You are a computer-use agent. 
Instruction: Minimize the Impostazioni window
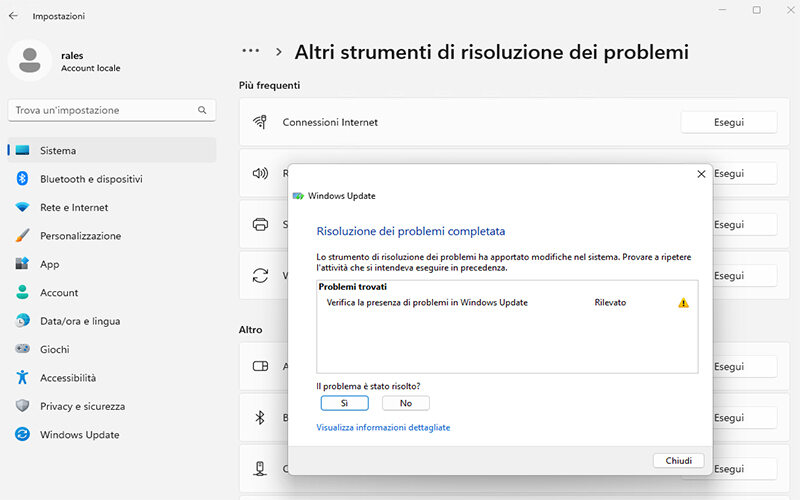pyautogui.click(x=722, y=10)
